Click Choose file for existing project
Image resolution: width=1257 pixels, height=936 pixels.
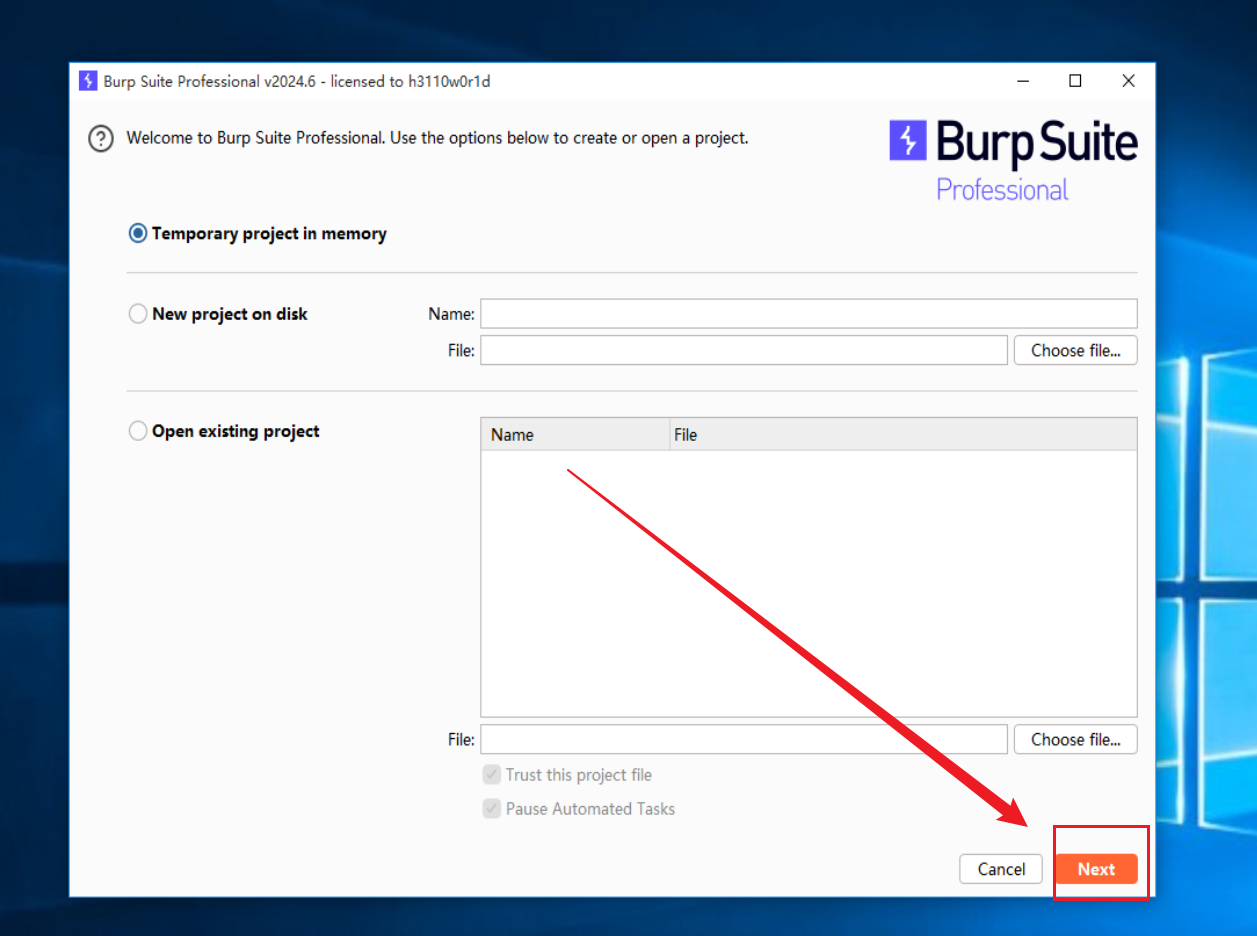(1076, 739)
